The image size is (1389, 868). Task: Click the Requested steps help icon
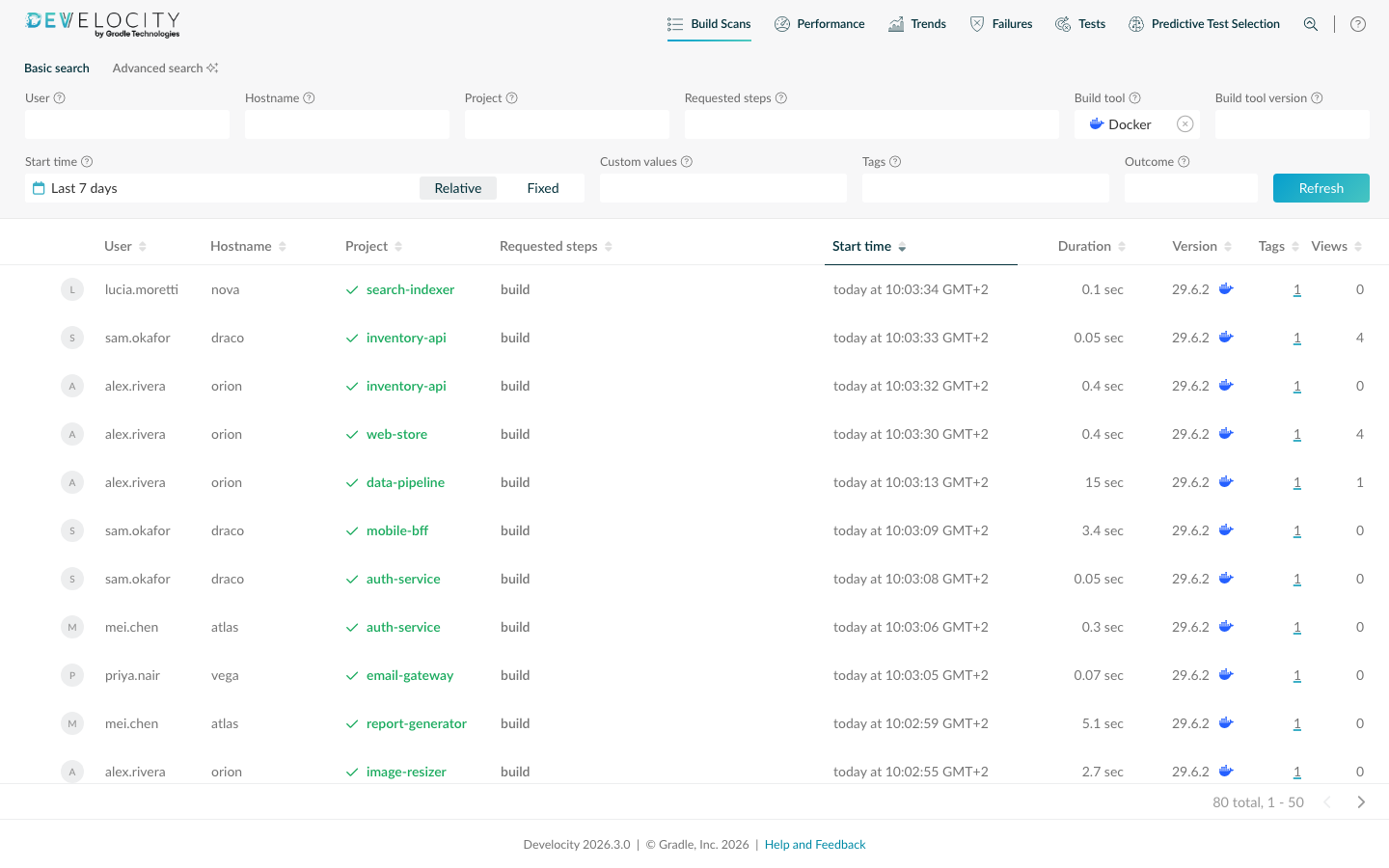781,98
